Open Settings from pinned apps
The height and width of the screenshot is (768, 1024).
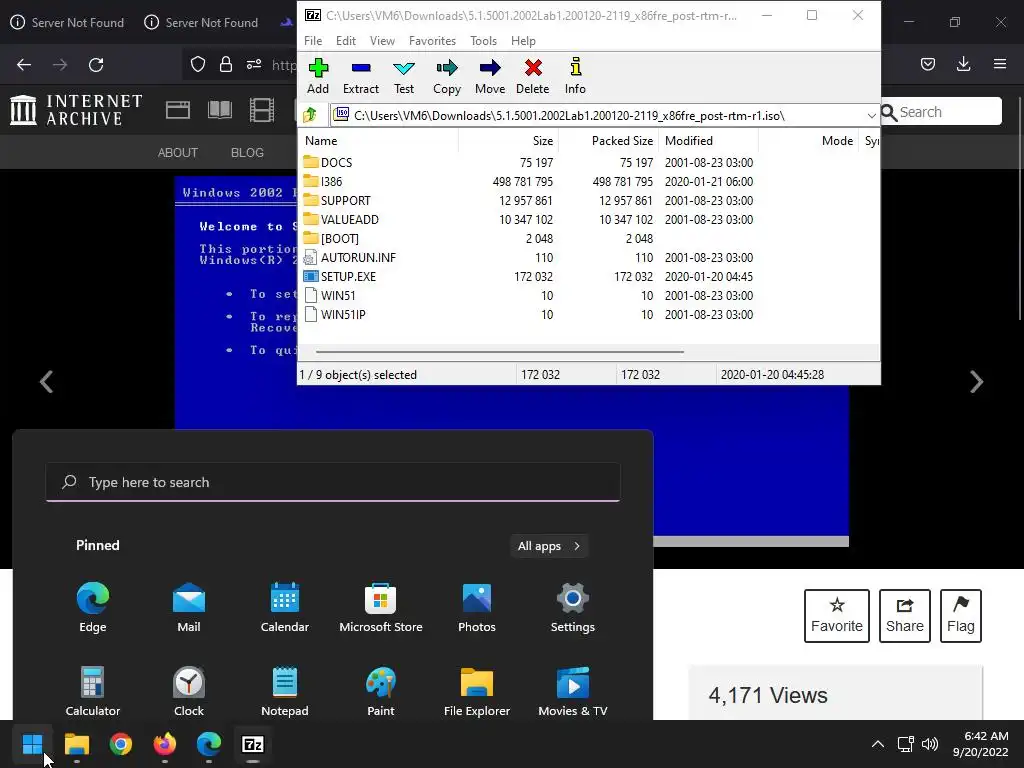573,607
